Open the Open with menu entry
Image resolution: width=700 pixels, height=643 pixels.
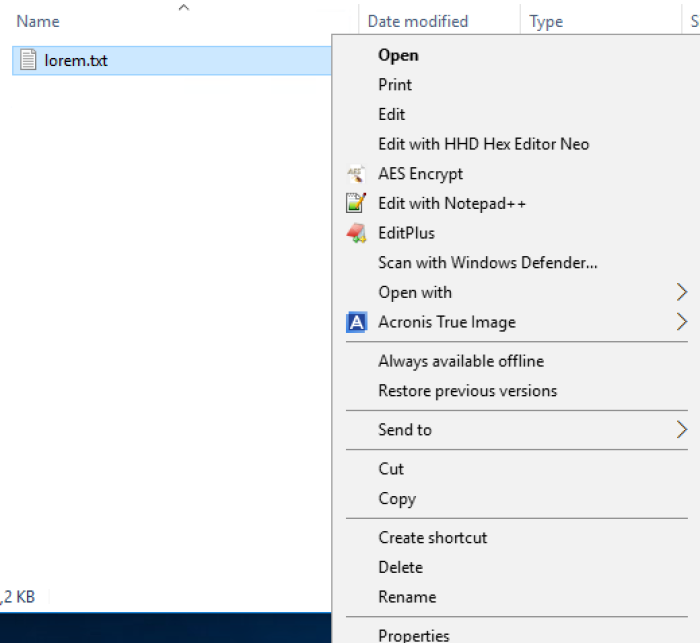point(517,292)
